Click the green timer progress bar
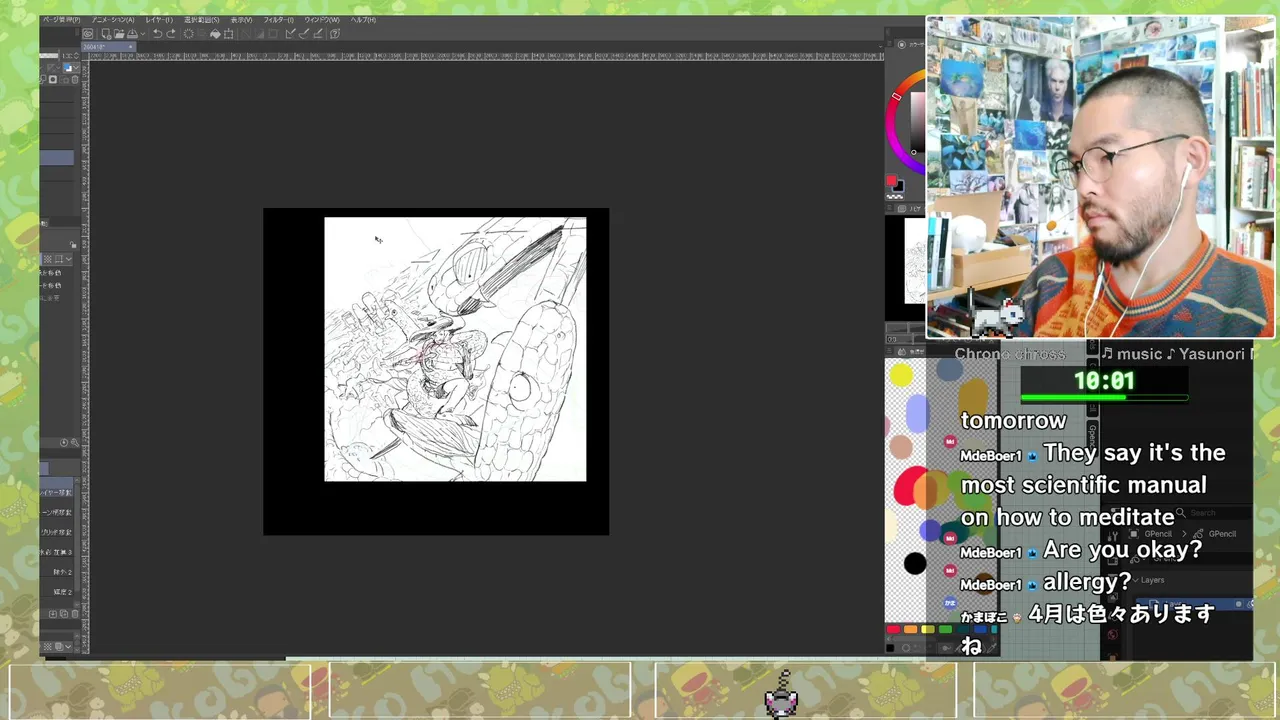The image size is (1280, 720). coord(1104,398)
